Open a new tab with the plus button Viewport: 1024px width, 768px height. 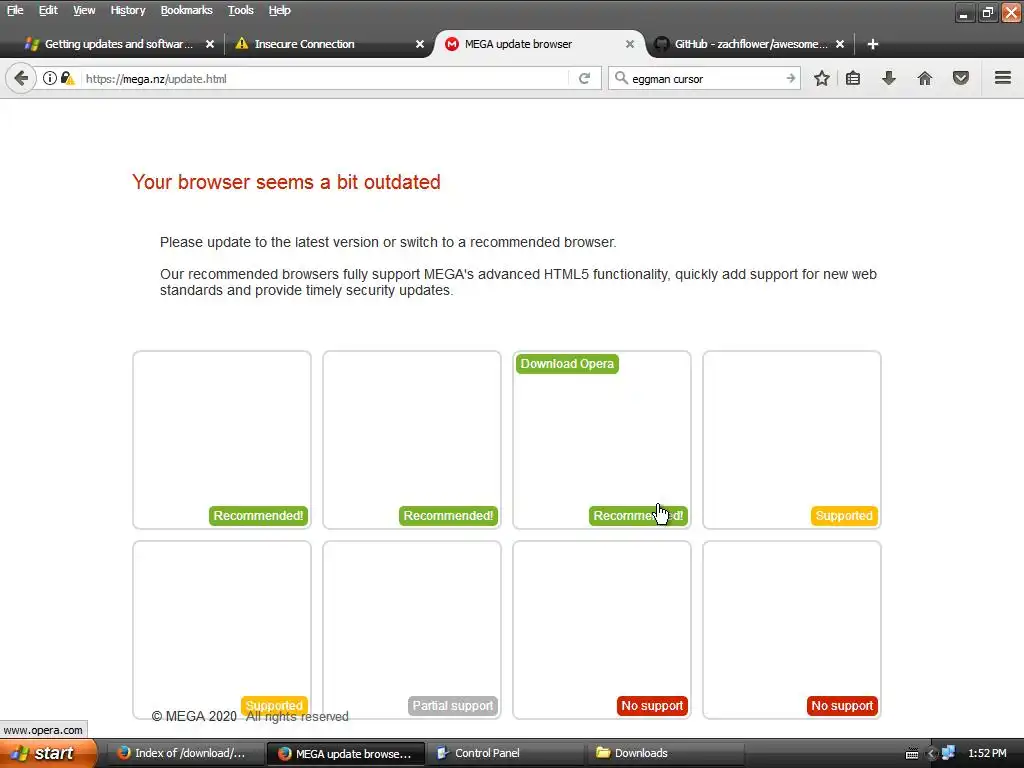click(x=872, y=44)
